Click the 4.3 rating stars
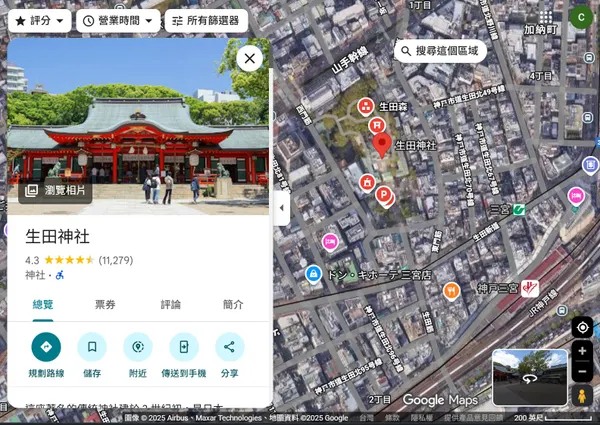The height and width of the screenshot is (425, 600). coord(69,260)
